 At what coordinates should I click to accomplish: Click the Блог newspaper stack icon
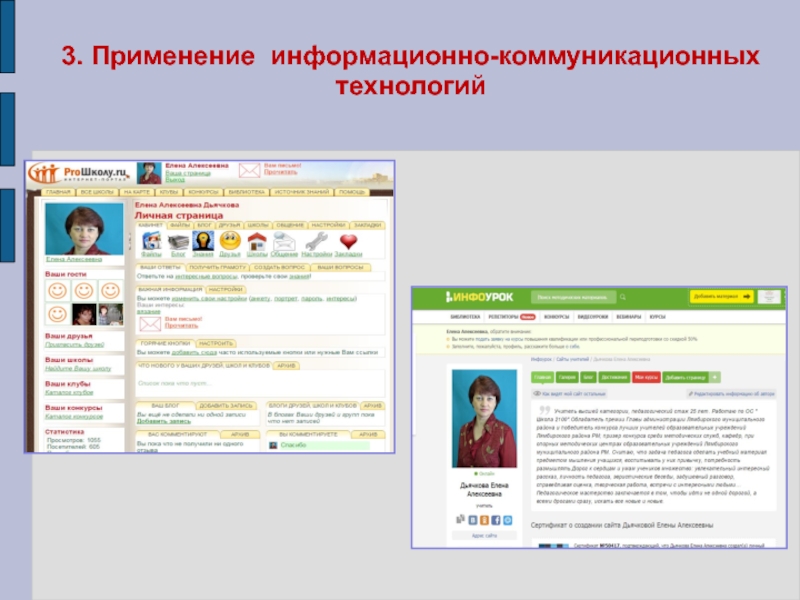178,241
